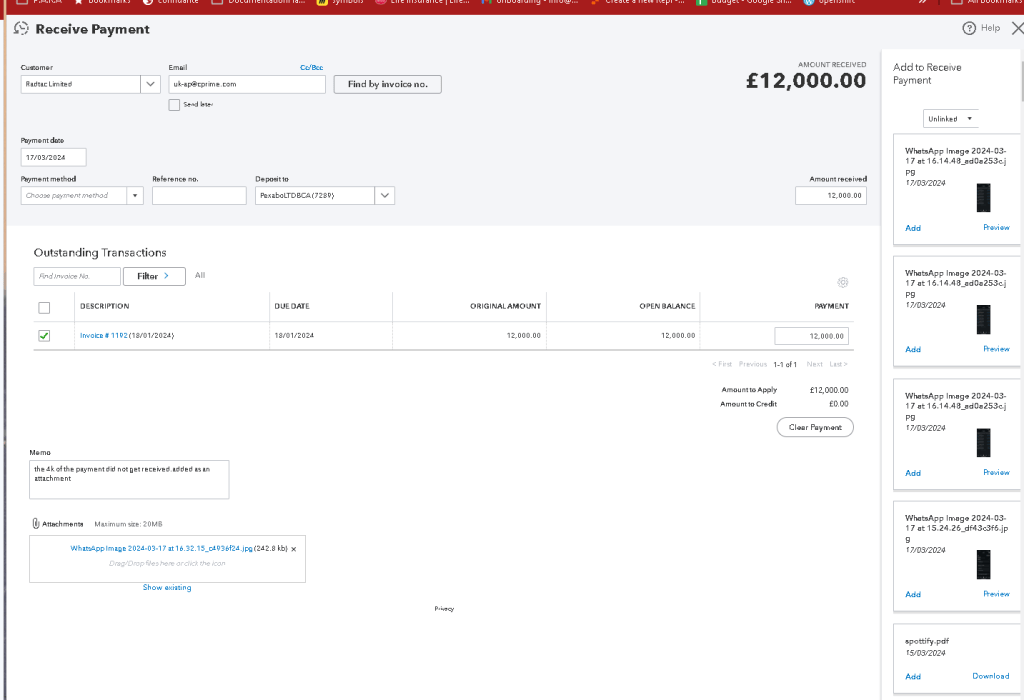Click the Payment amount box for Invoice 1192
Viewport: 1024px width, 700px height.
pyautogui.click(x=812, y=336)
